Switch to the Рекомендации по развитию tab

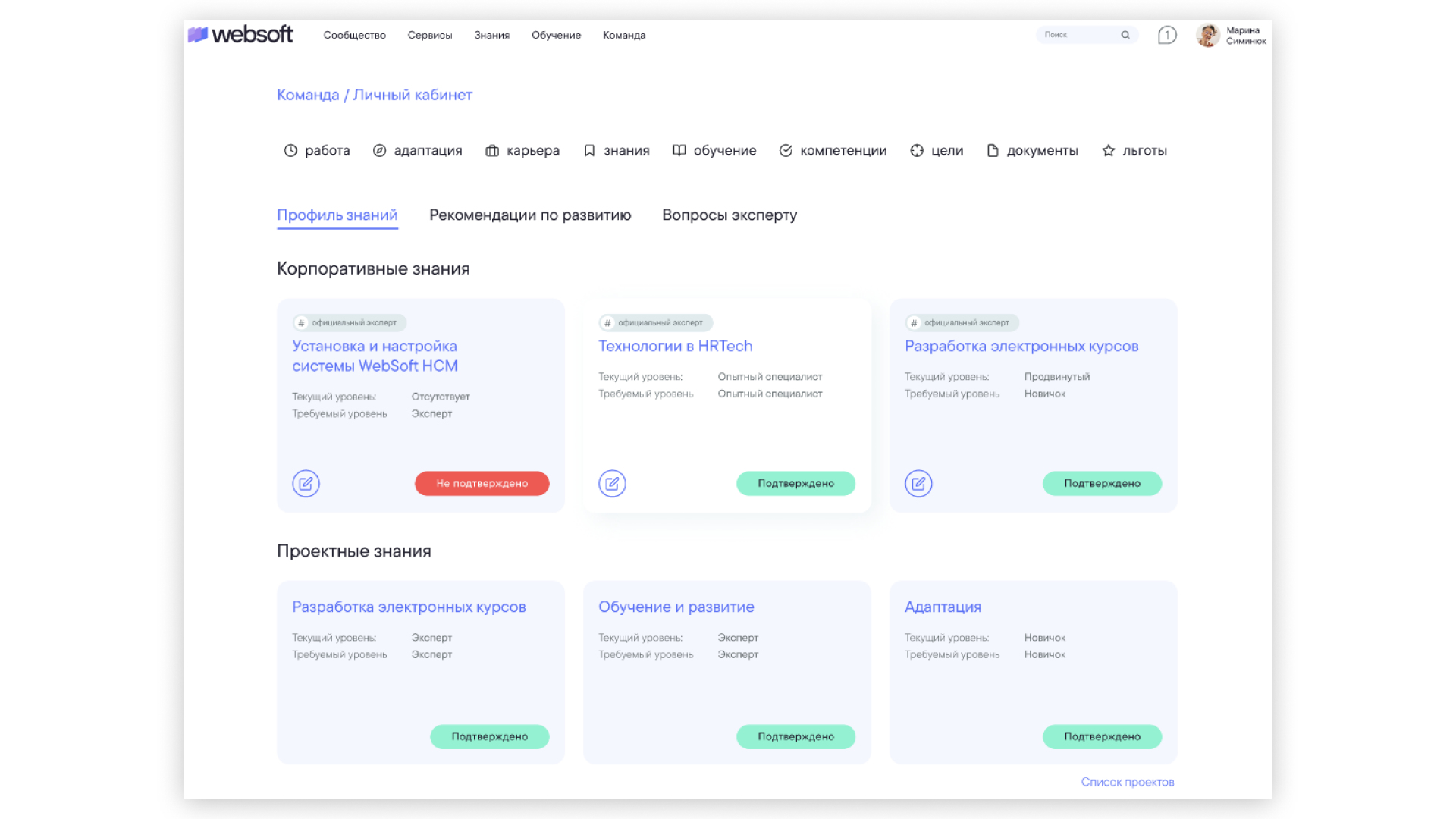point(530,215)
